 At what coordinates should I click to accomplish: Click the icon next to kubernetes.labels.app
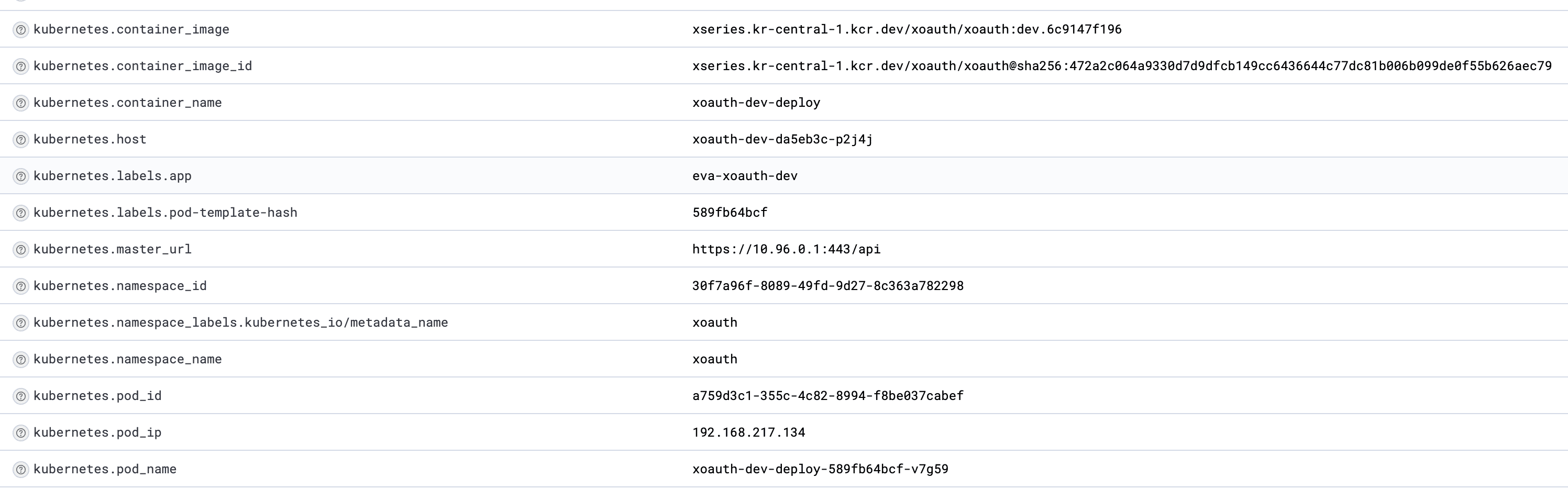click(x=21, y=176)
